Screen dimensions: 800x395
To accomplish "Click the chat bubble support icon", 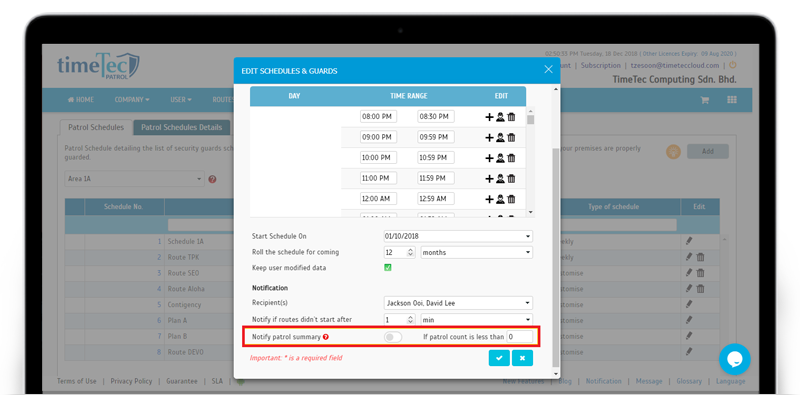I will pos(735,359).
